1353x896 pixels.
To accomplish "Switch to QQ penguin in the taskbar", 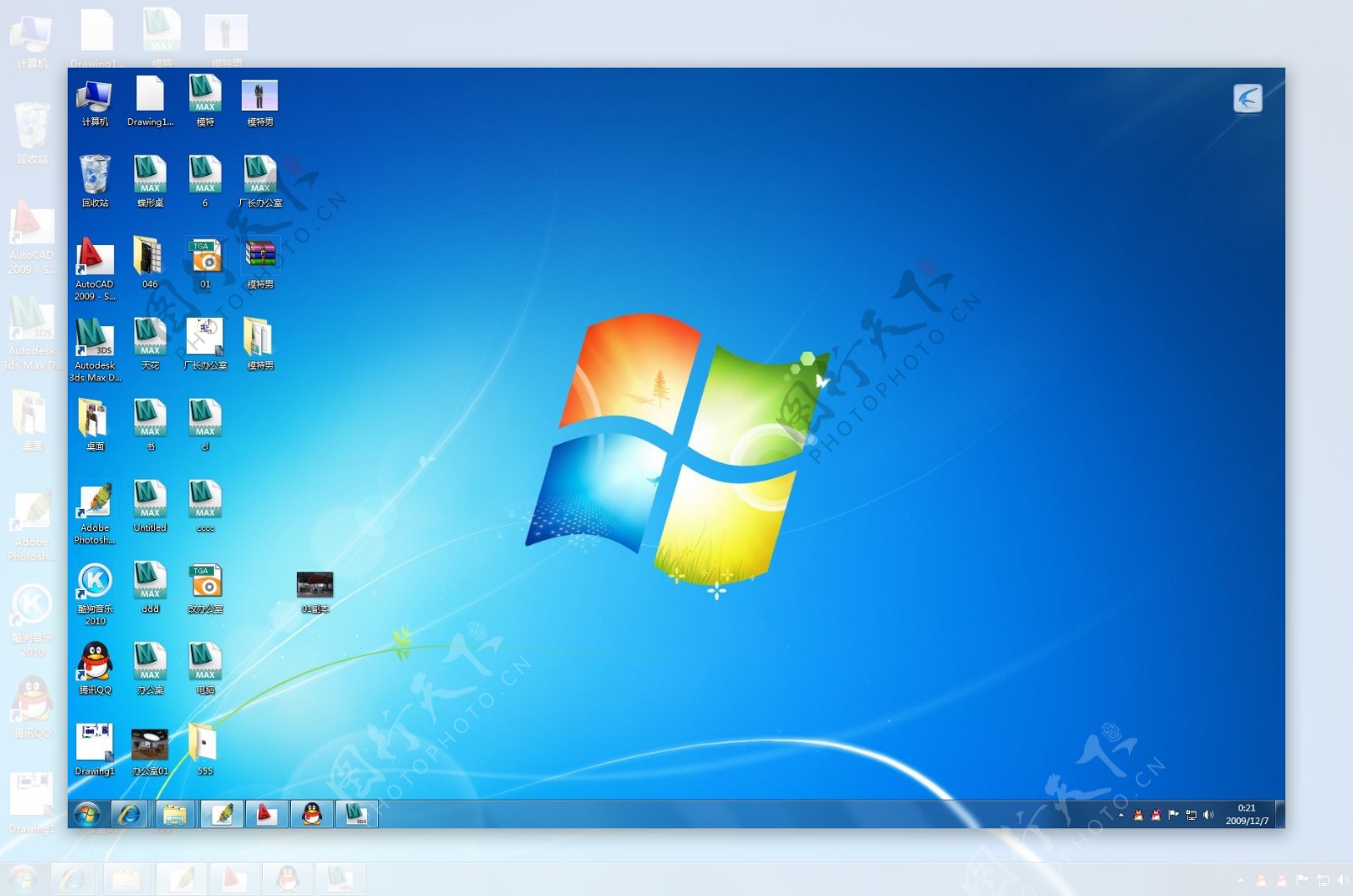I will (312, 814).
